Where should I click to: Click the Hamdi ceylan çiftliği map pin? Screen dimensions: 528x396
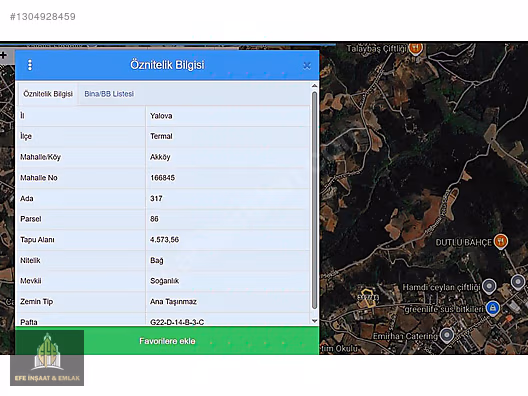click(x=489, y=286)
